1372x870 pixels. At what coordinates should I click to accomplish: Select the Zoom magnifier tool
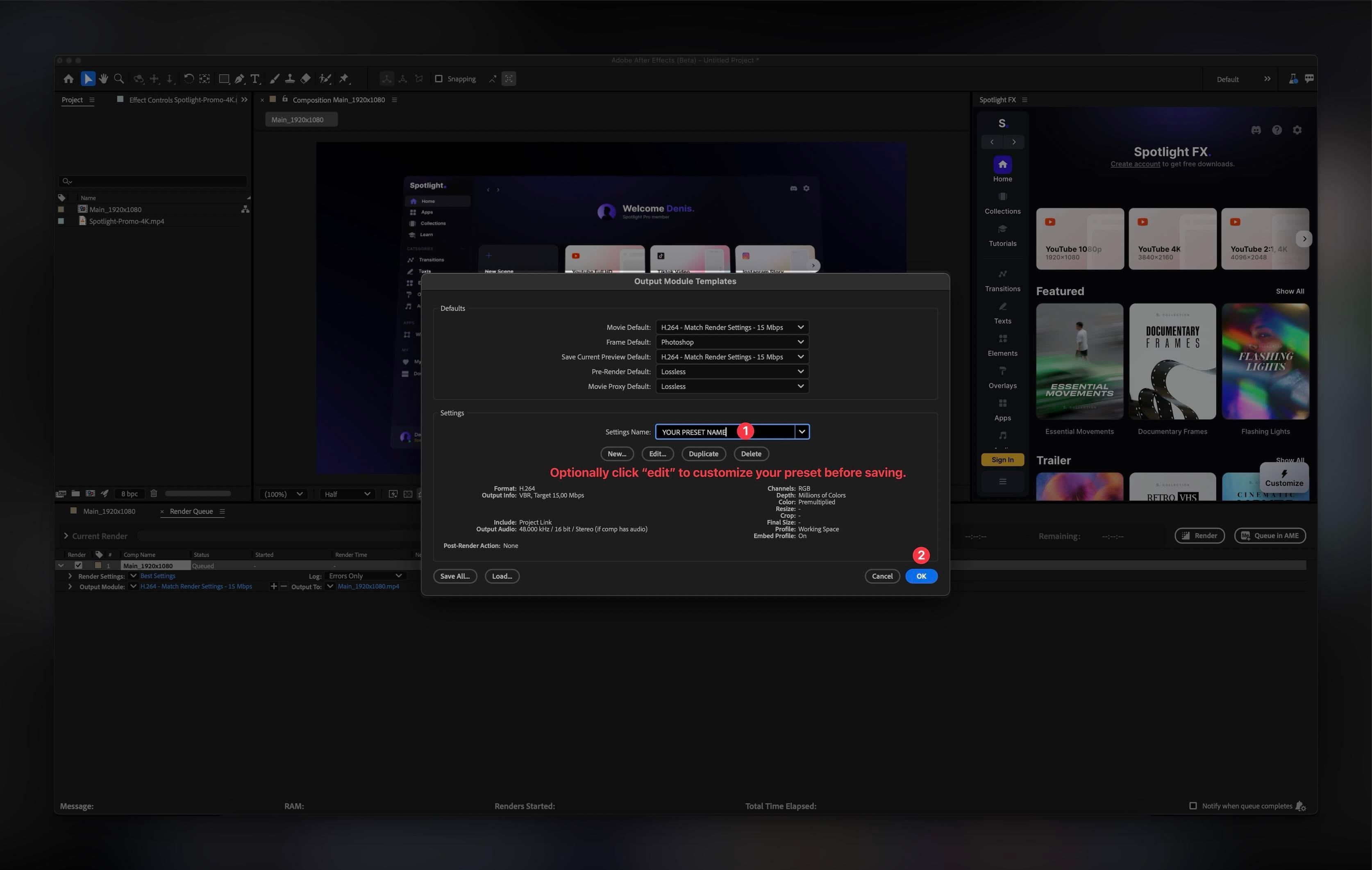point(119,79)
